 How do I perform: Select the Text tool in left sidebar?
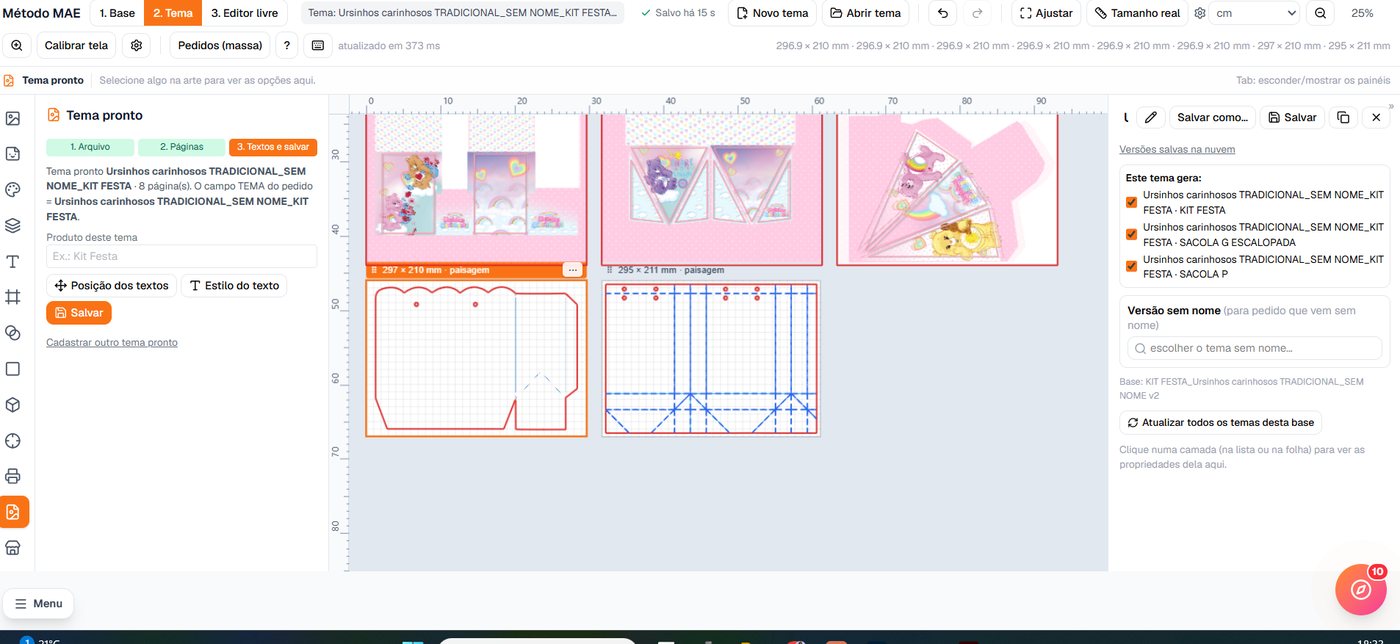[x=13, y=261]
